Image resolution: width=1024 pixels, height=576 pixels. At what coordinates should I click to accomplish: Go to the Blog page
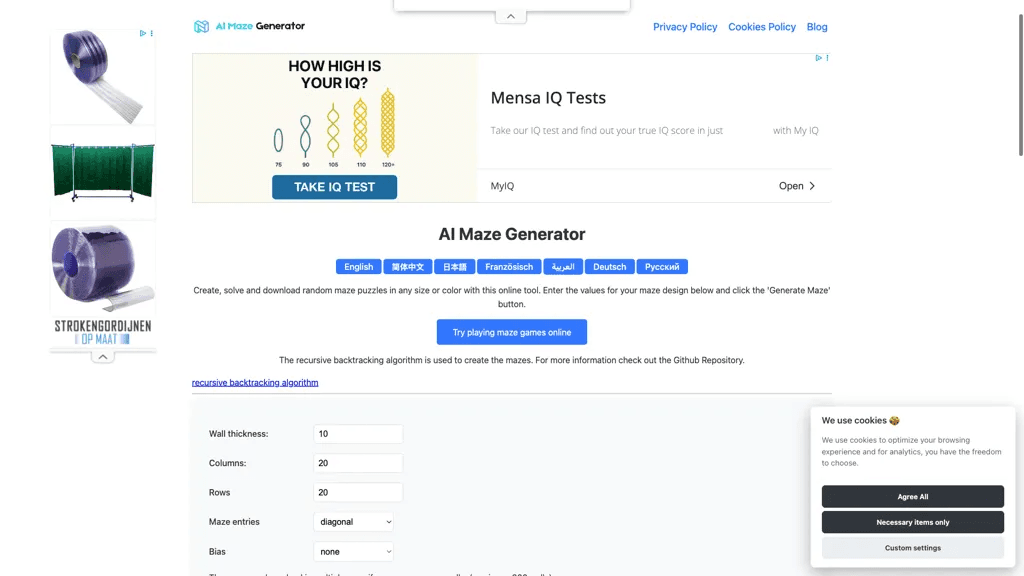817,27
